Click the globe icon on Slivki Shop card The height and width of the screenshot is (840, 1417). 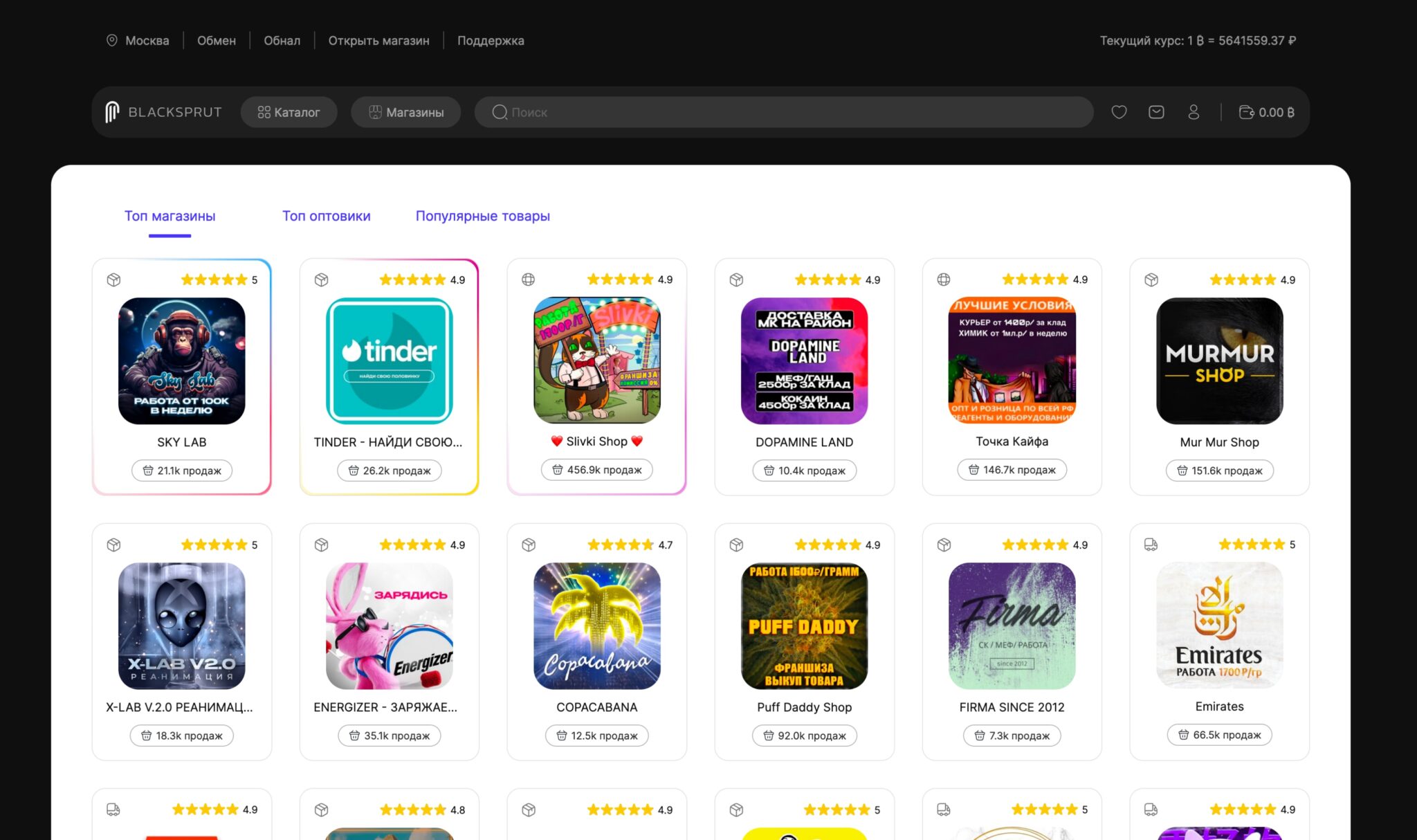pos(528,280)
